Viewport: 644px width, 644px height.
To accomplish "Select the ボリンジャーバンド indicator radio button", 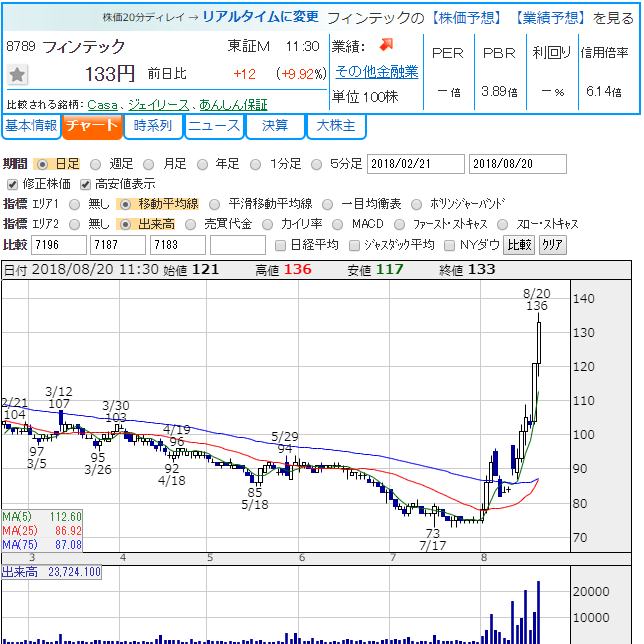I will pos(421,204).
